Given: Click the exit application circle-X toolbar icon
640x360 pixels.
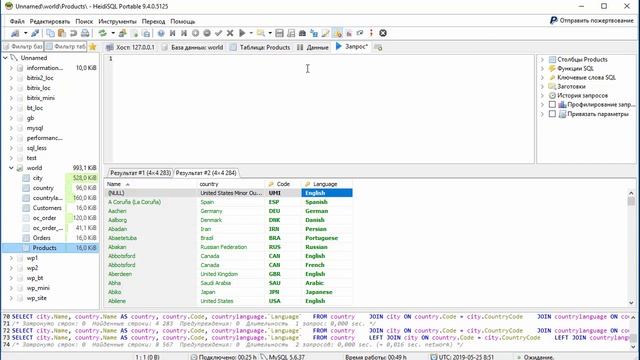Looking at the screenshot, I should point(383,33).
